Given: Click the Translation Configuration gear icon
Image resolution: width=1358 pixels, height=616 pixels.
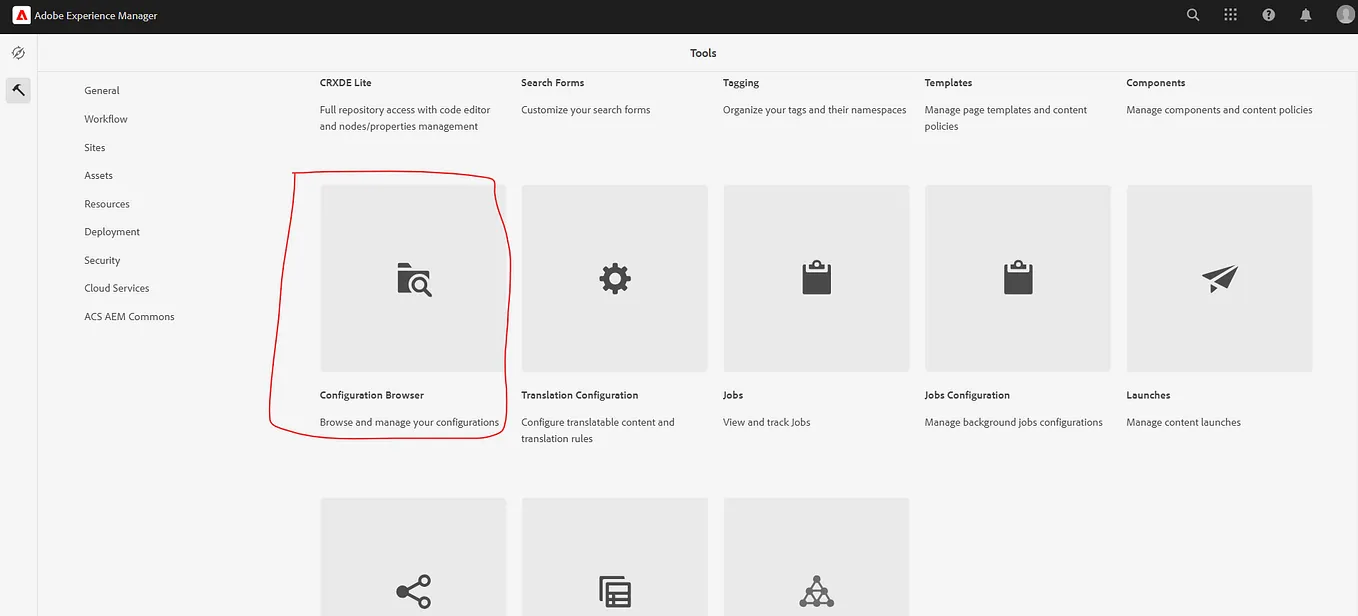Looking at the screenshot, I should (614, 278).
